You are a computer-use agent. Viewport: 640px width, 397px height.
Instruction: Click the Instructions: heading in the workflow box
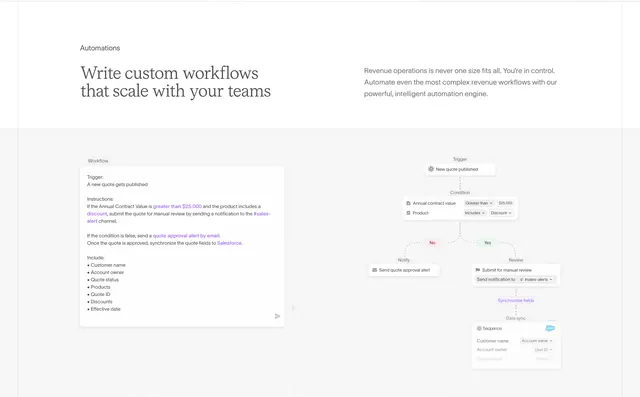pyautogui.click(x=100, y=199)
